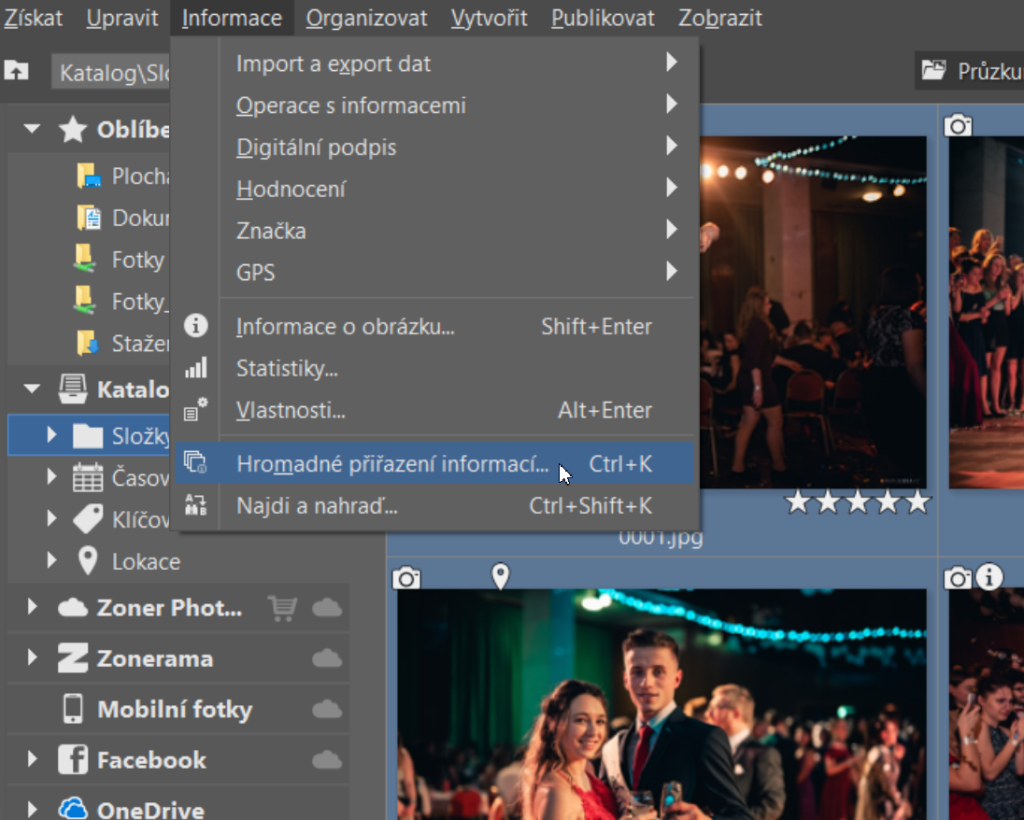The image size is (1024, 820).
Task: Expand the Klíčová slova tree node
Action: click(x=52, y=518)
